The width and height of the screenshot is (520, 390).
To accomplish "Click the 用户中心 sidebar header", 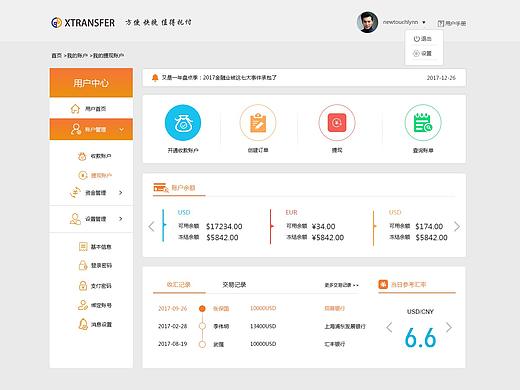I will coord(91,83).
